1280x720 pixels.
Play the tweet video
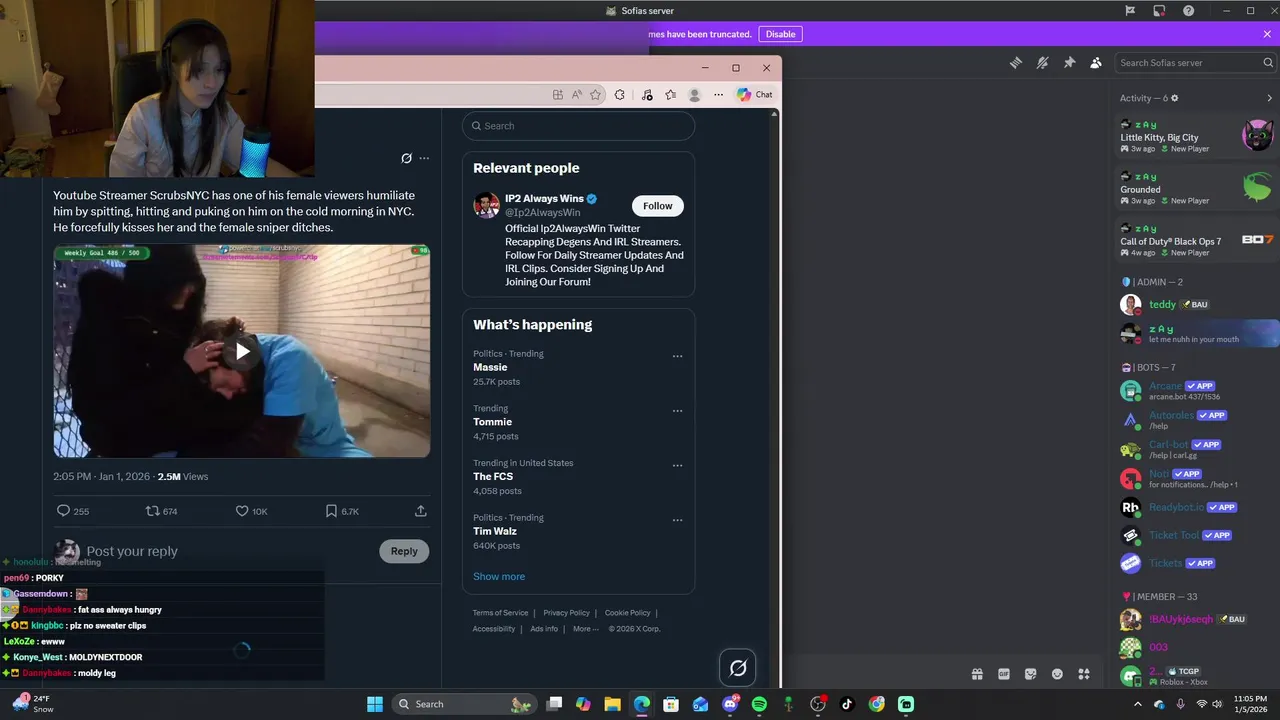point(242,351)
